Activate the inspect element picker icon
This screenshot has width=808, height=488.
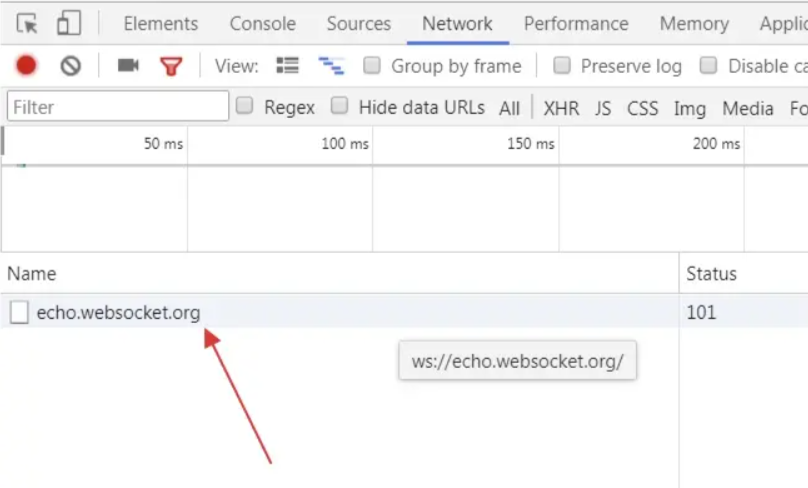click(x=27, y=24)
